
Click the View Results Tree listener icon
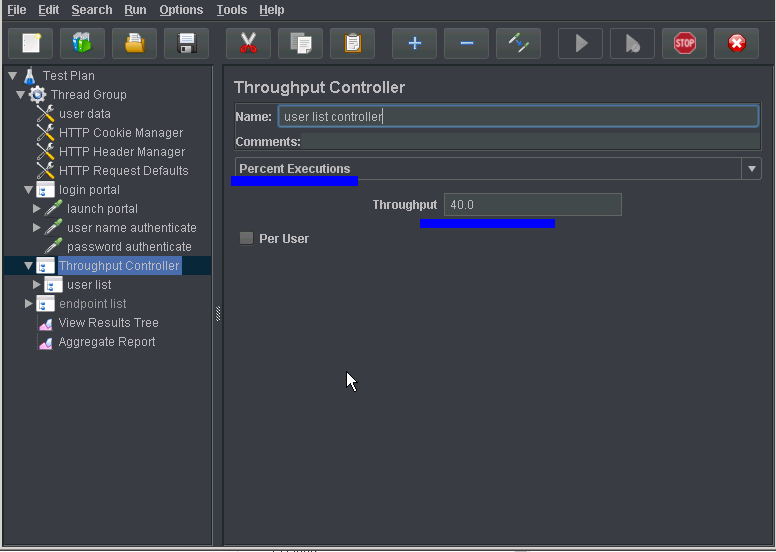tap(46, 323)
